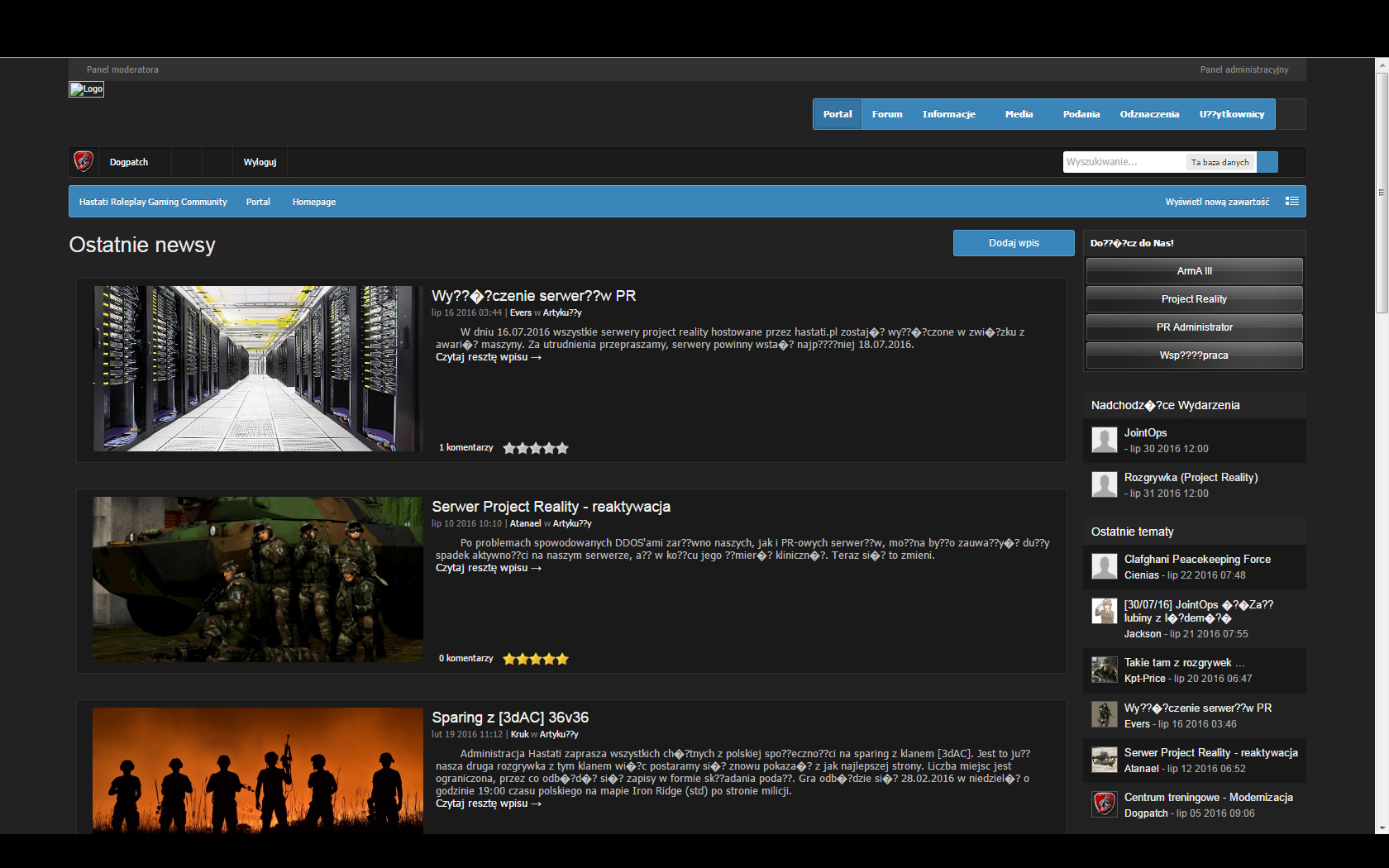Click the broken Logo image
The image size is (1389, 868).
(86, 89)
